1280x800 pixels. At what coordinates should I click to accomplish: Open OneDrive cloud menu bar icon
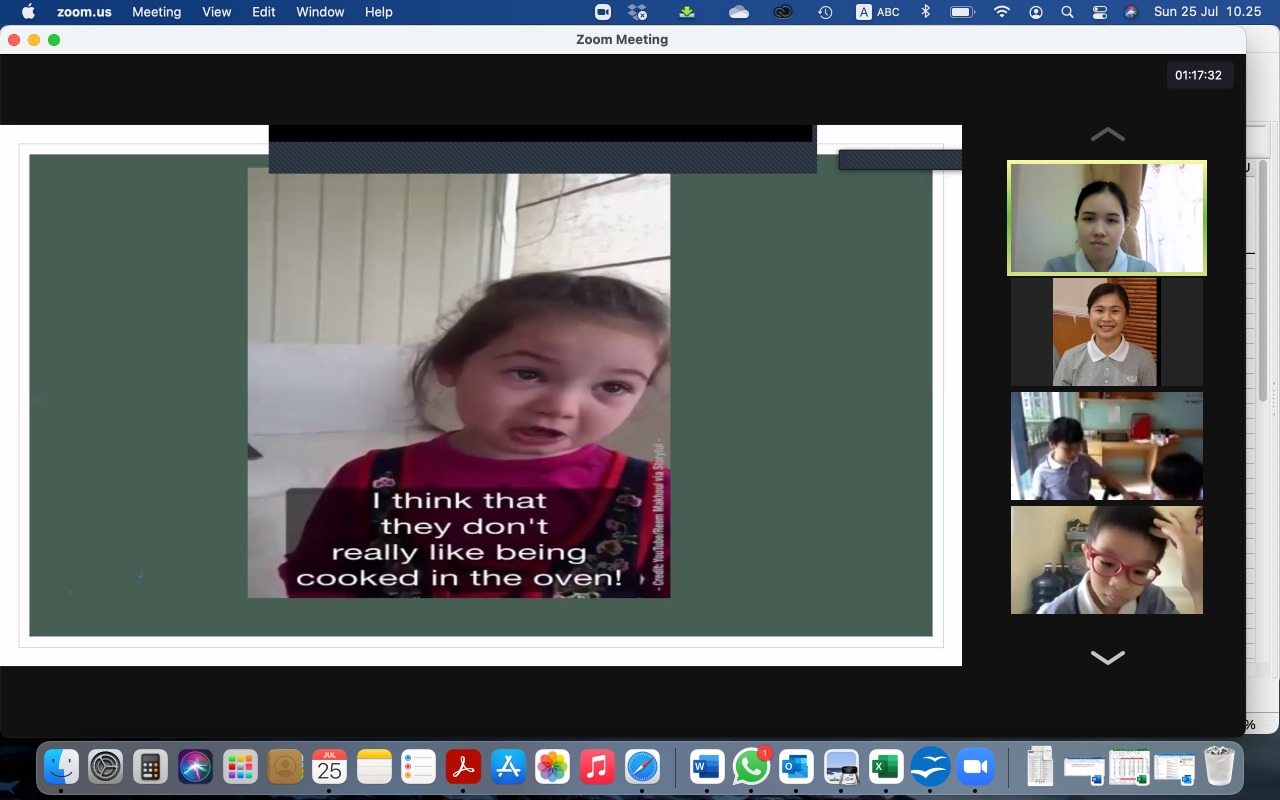tap(739, 12)
